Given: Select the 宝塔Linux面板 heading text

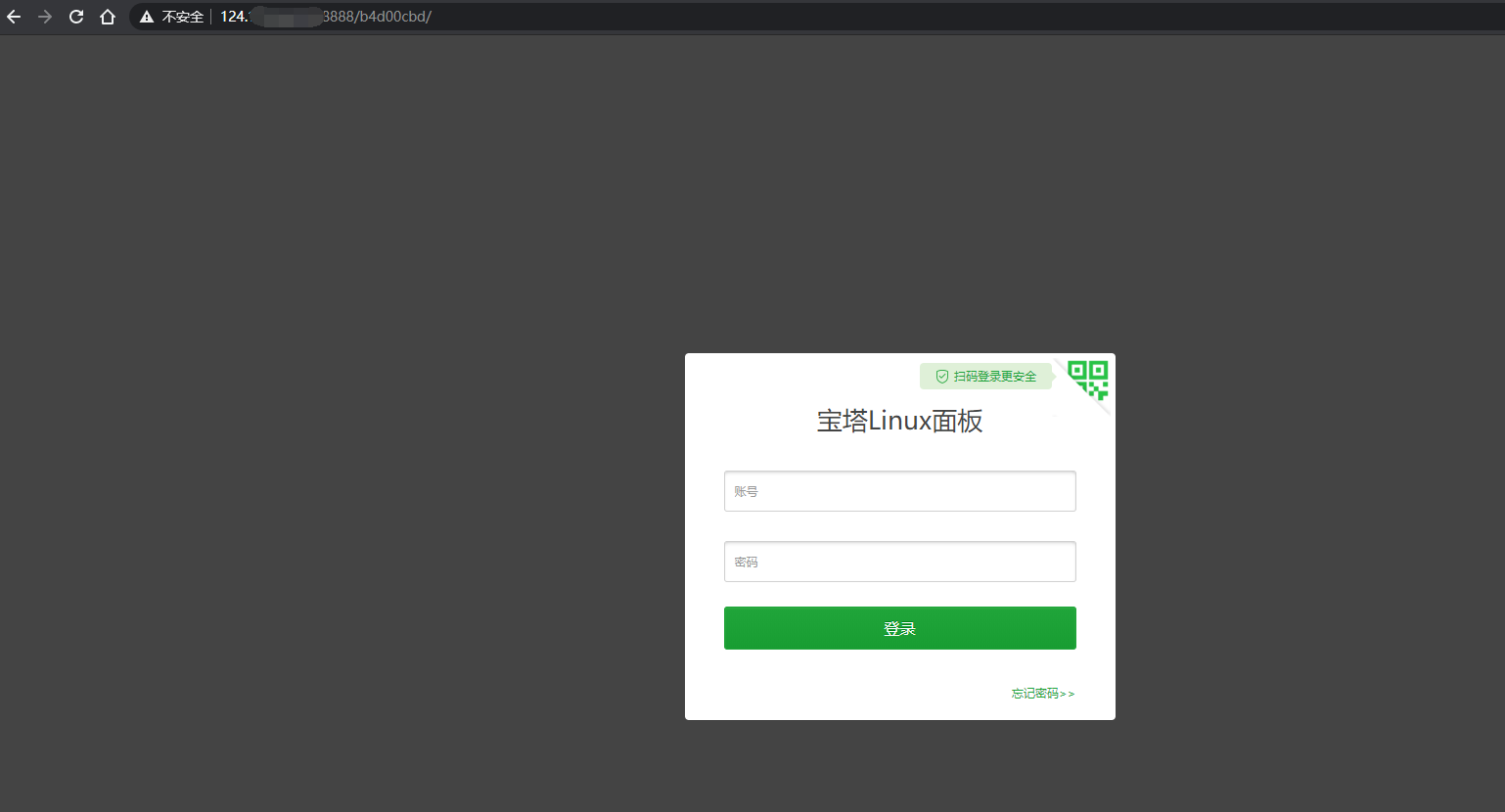Looking at the screenshot, I should [900, 421].
